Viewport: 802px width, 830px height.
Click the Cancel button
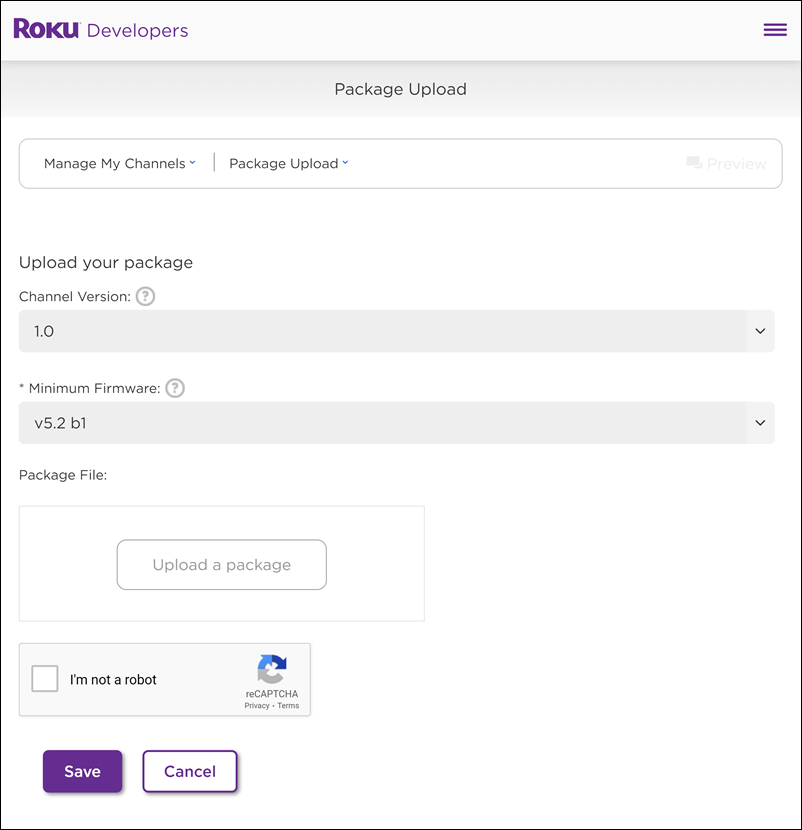189,771
